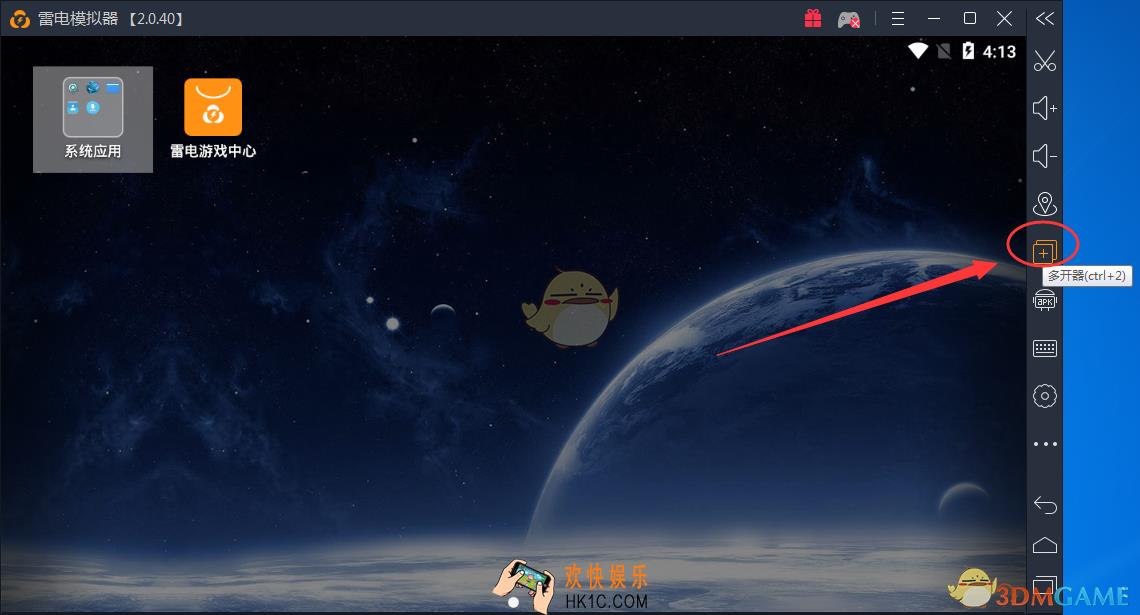This screenshot has height=615, width=1140.
Task: Maximize the emulator window
Action: (970, 18)
